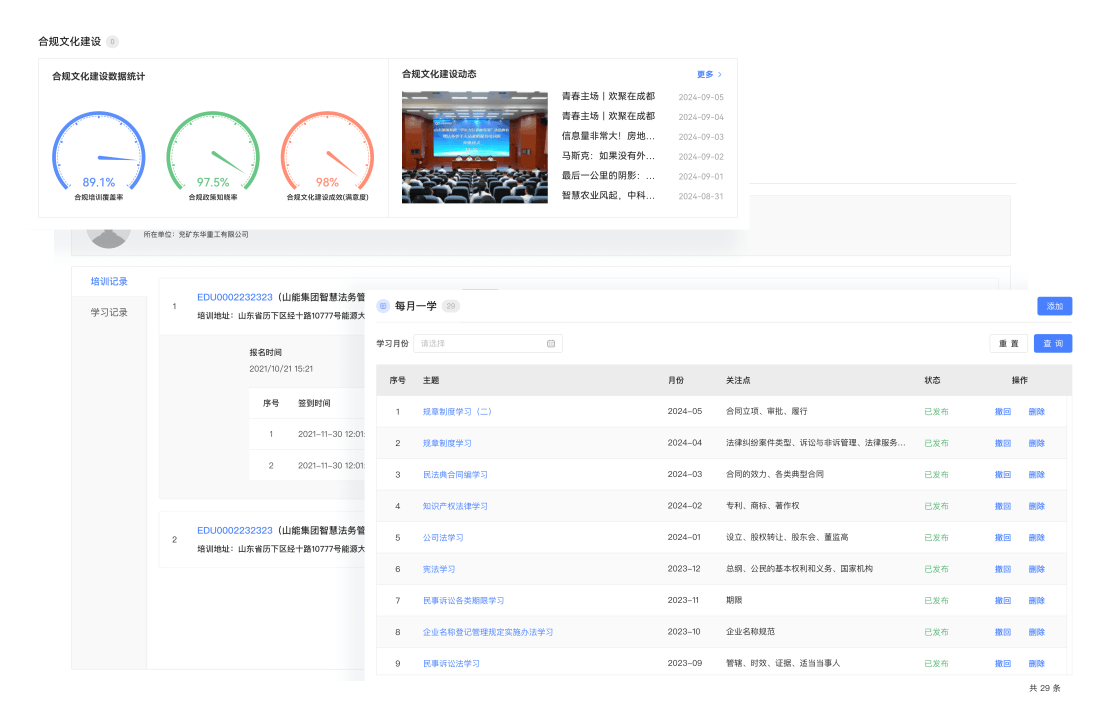Click 删除 for 知识产权法律学习 row
Viewport: 1106px width, 720px height.
[x=1036, y=506]
